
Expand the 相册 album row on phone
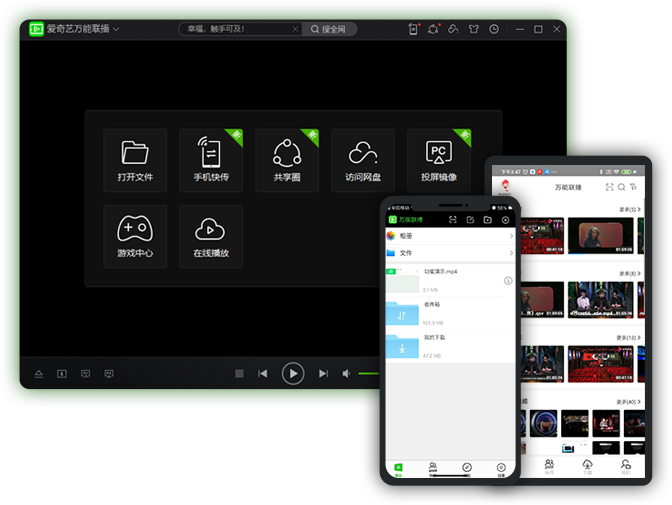[x=449, y=236]
